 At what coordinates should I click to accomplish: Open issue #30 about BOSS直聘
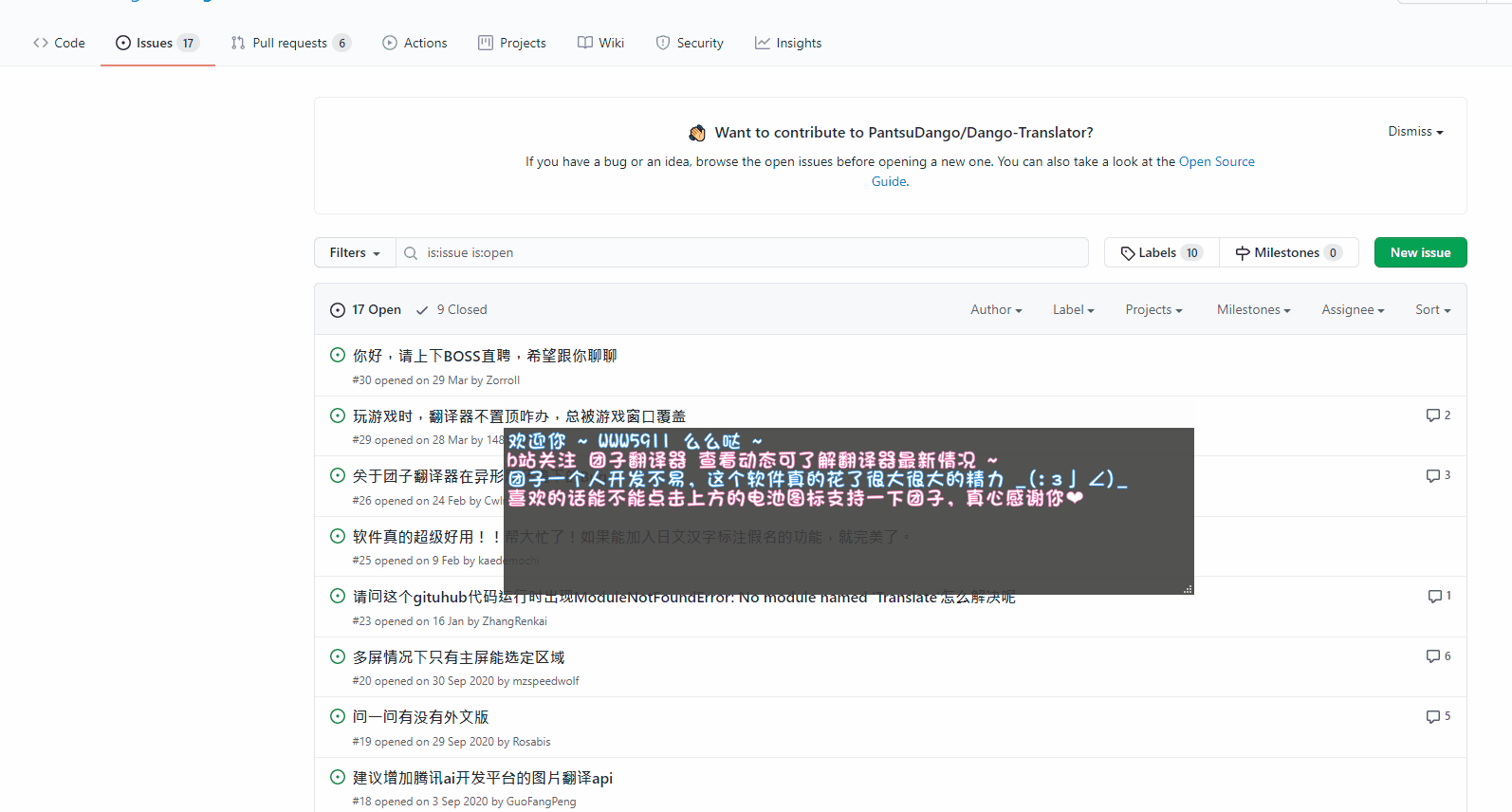pos(485,356)
